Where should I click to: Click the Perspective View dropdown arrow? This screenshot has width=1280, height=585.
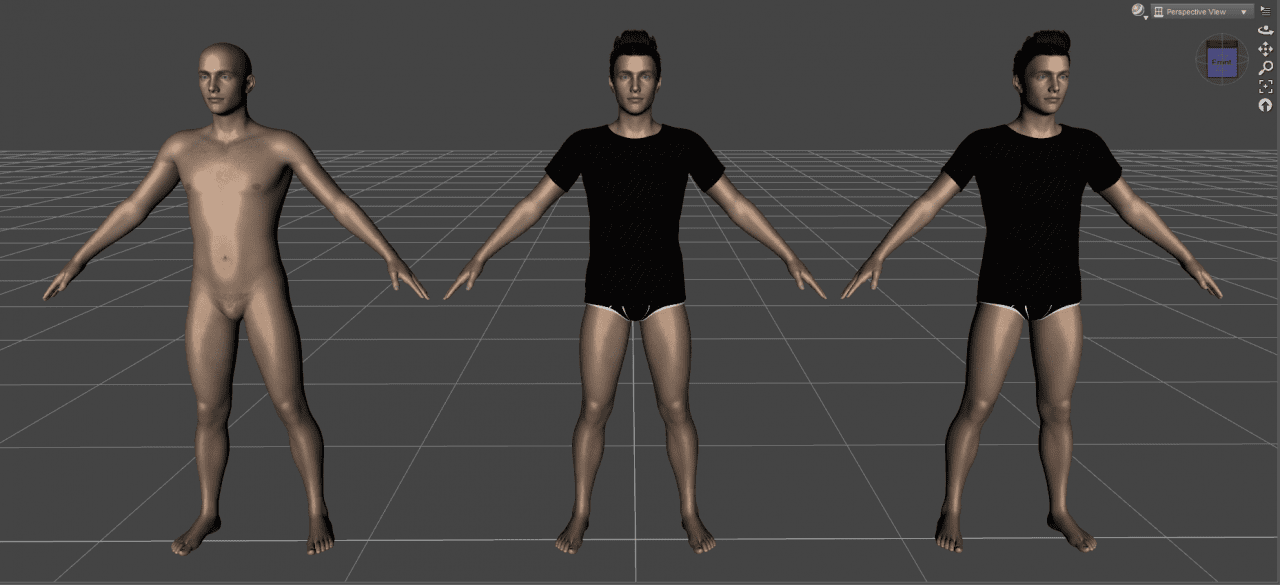click(x=1243, y=12)
